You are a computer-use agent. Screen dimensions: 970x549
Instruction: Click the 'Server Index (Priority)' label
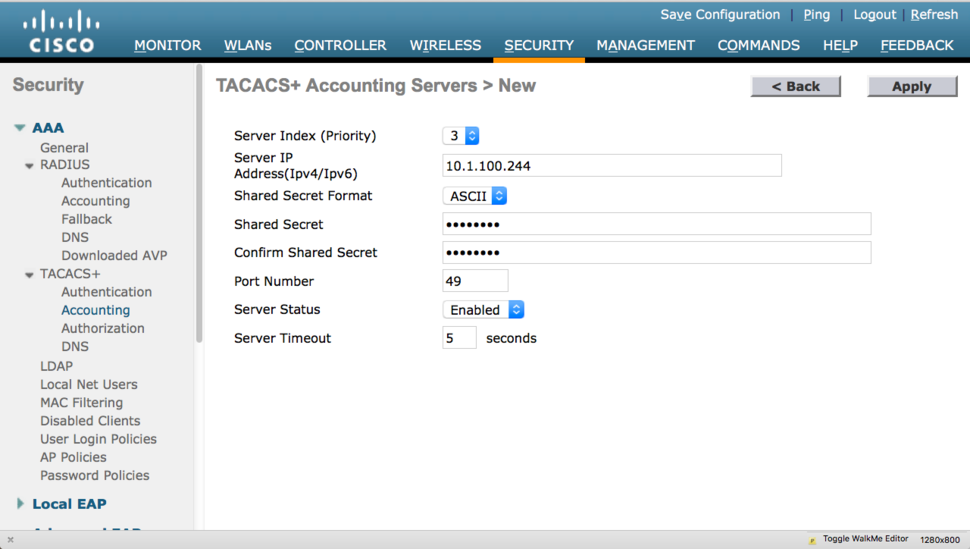tap(305, 136)
